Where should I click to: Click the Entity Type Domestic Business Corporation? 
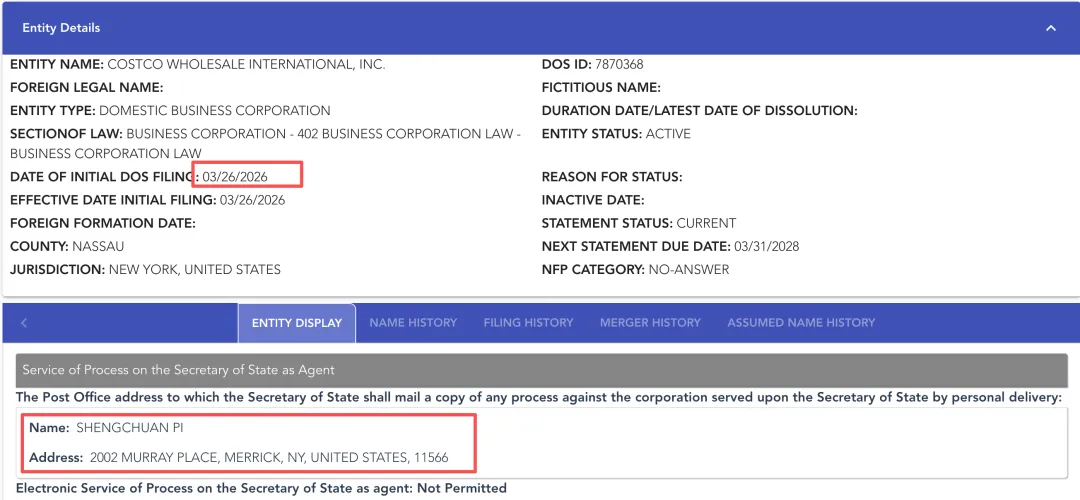(215, 111)
